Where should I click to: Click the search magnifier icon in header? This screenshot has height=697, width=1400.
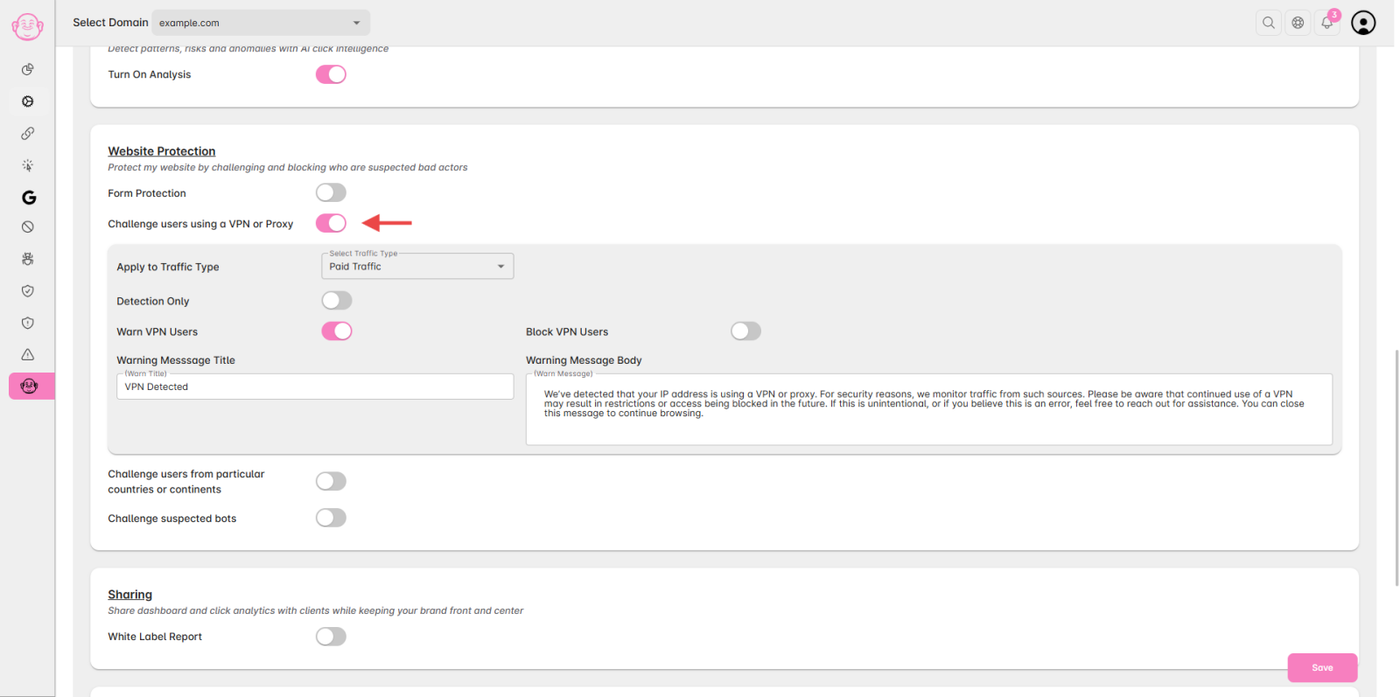[1268, 23]
